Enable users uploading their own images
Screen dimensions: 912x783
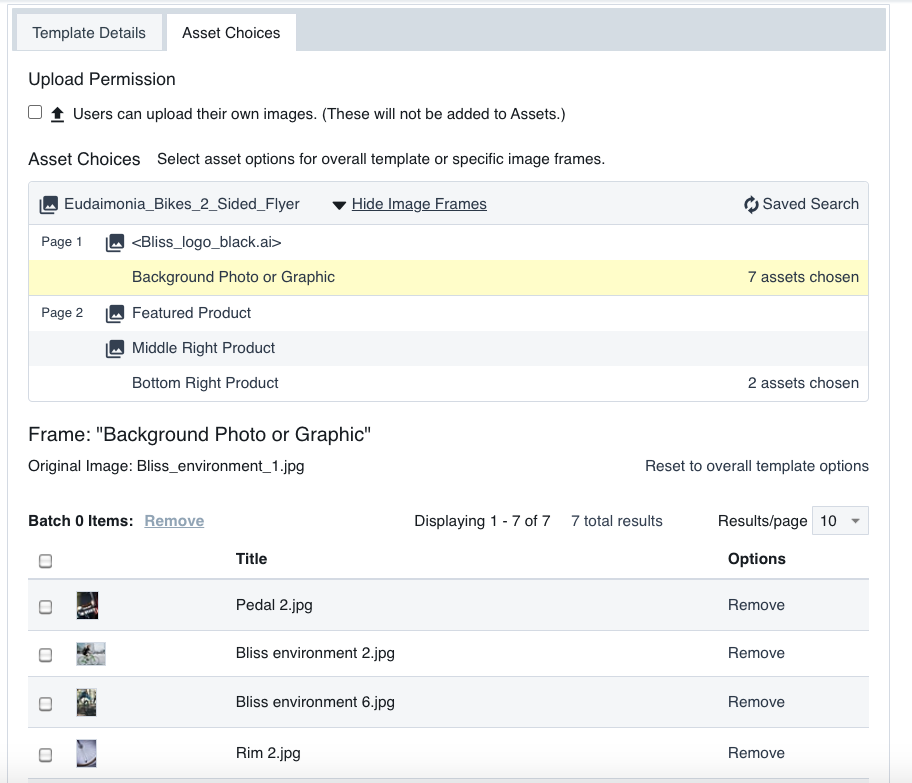pos(35,112)
